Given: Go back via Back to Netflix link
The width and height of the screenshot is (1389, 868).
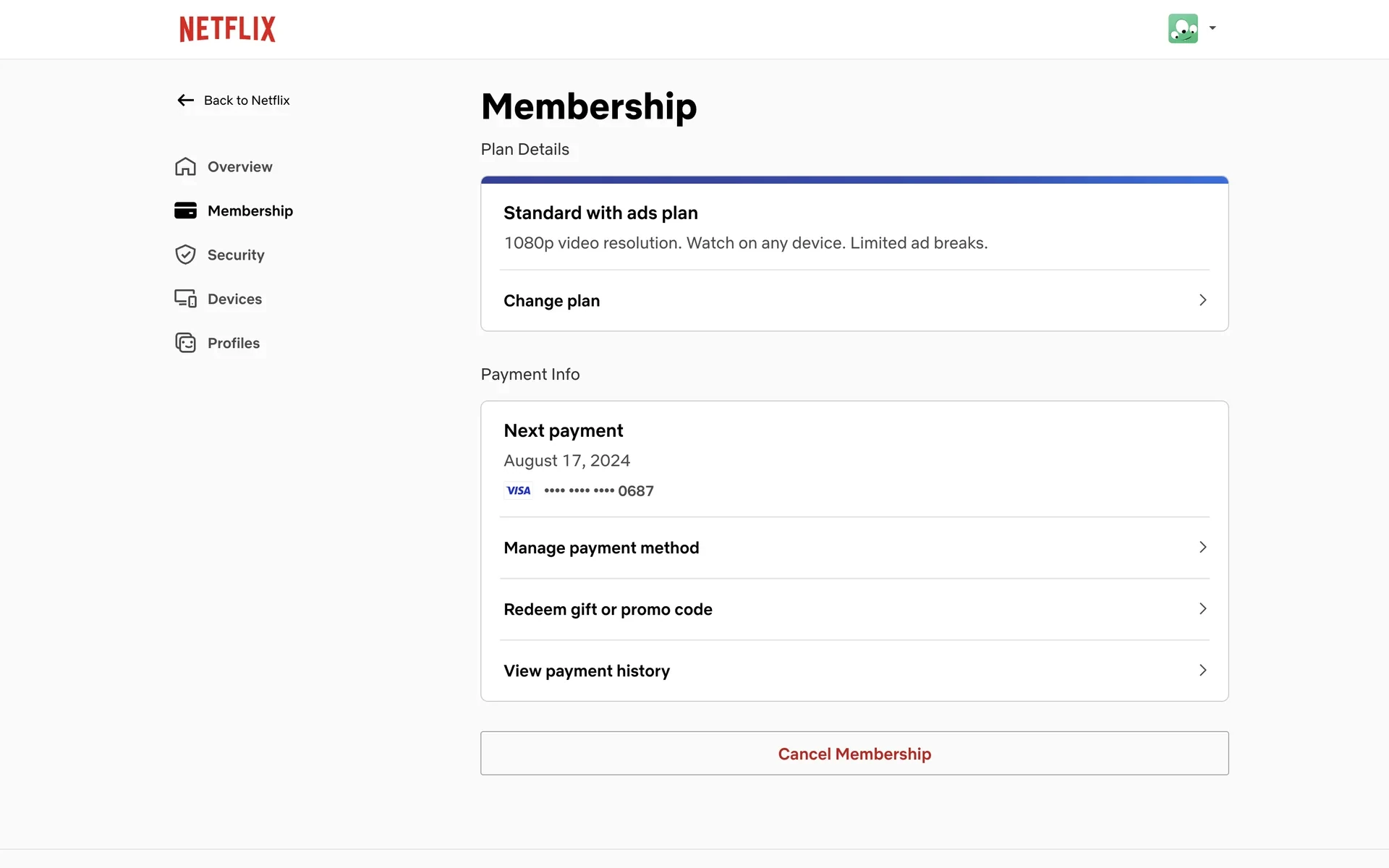Looking at the screenshot, I should (x=233, y=101).
